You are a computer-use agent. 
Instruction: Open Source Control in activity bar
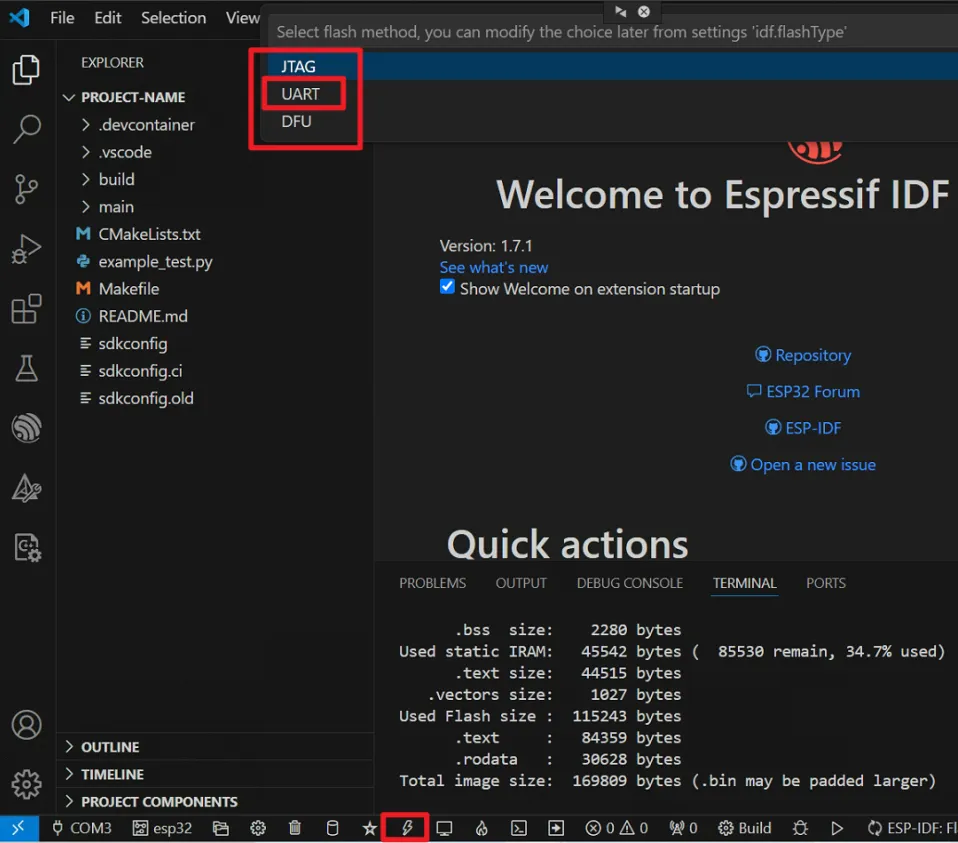tap(26, 189)
